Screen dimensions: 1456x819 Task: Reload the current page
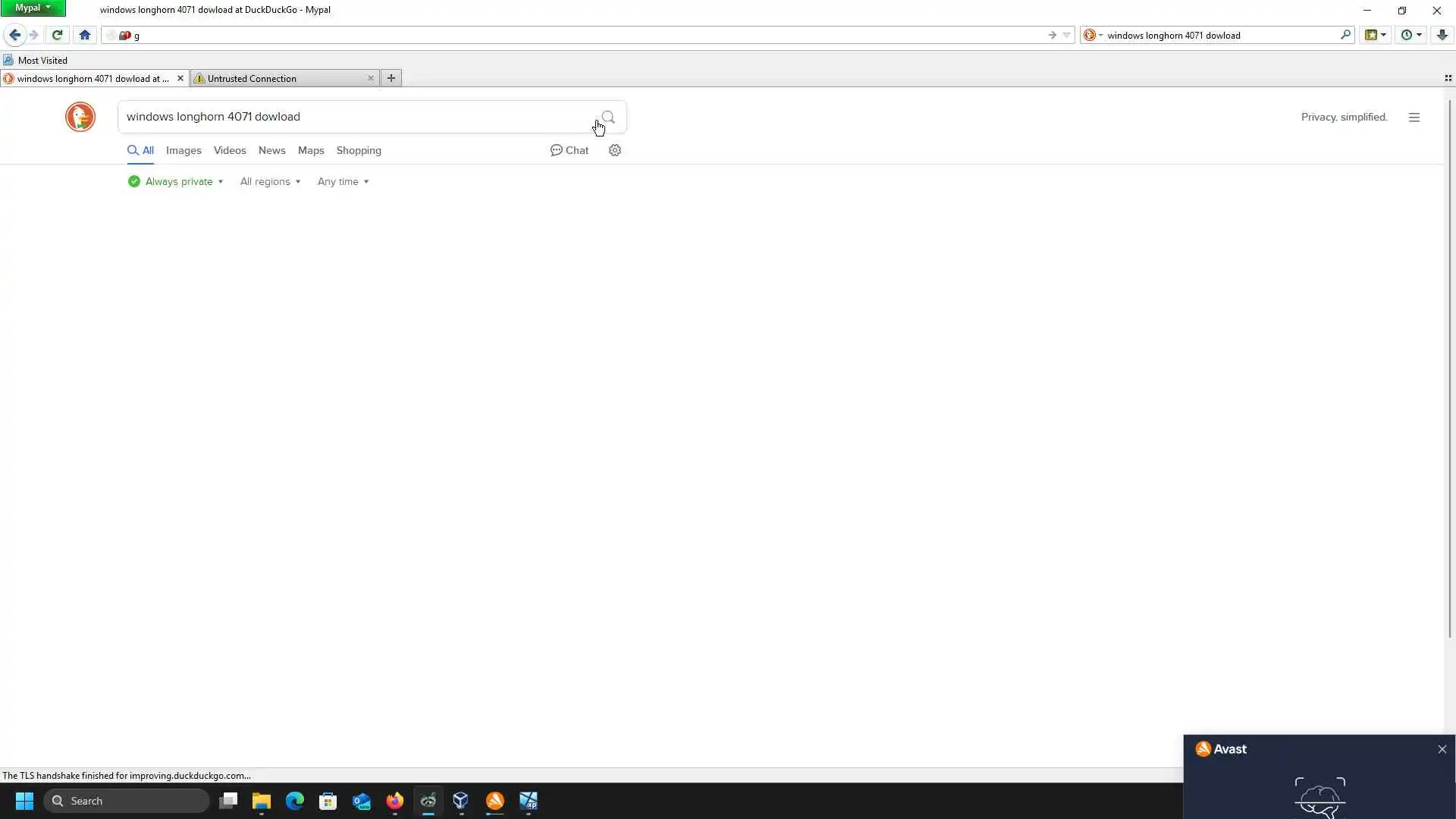coord(57,35)
